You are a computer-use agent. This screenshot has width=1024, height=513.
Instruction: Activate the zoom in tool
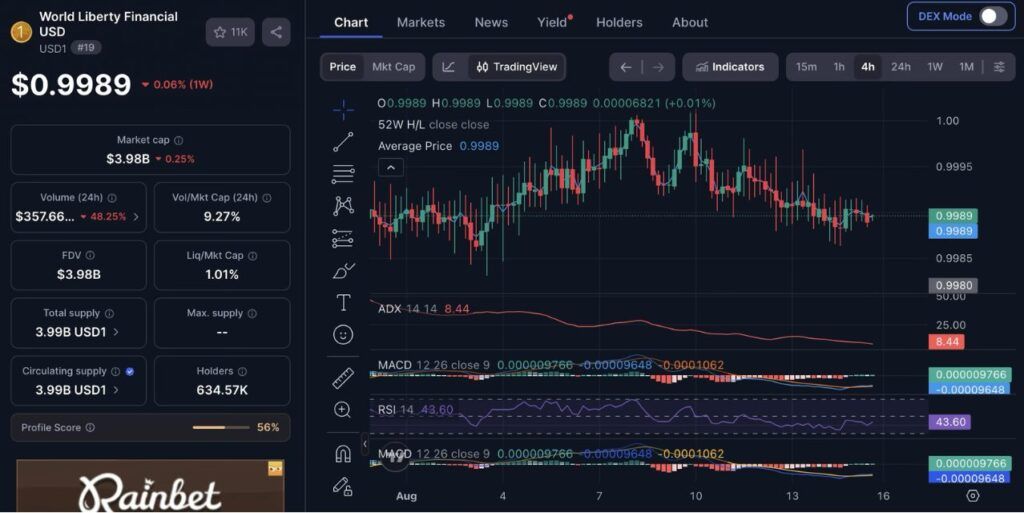[x=343, y=410]
